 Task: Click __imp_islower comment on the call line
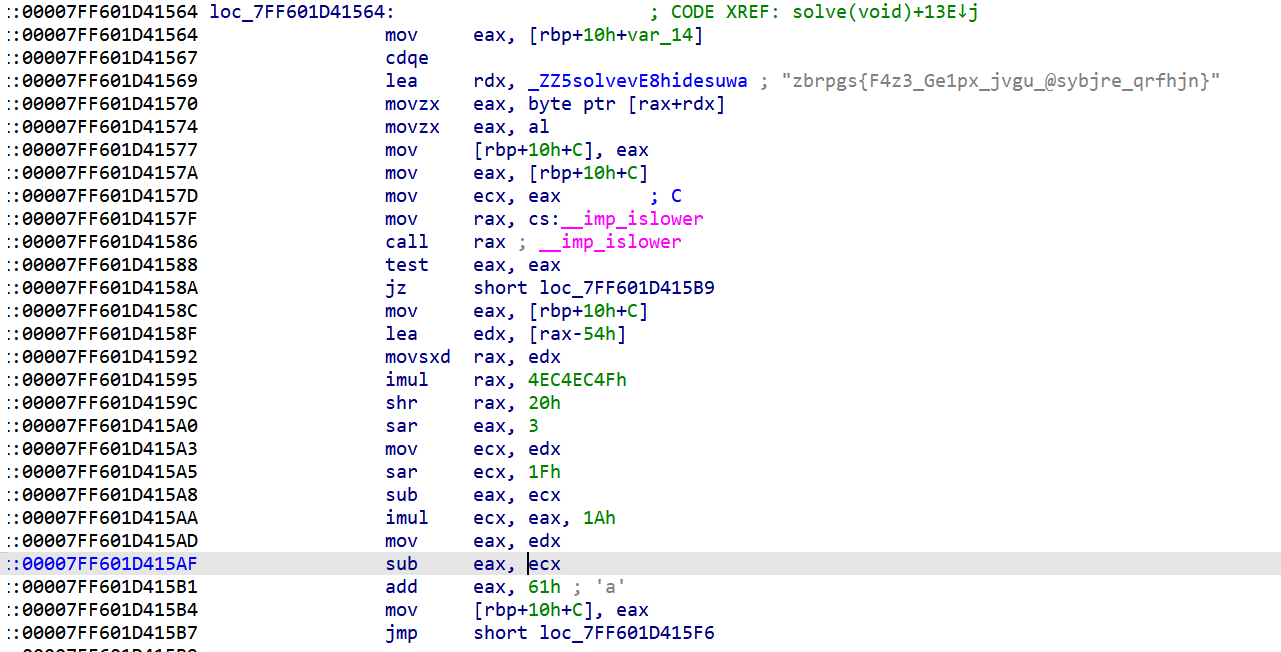point(610,242)
